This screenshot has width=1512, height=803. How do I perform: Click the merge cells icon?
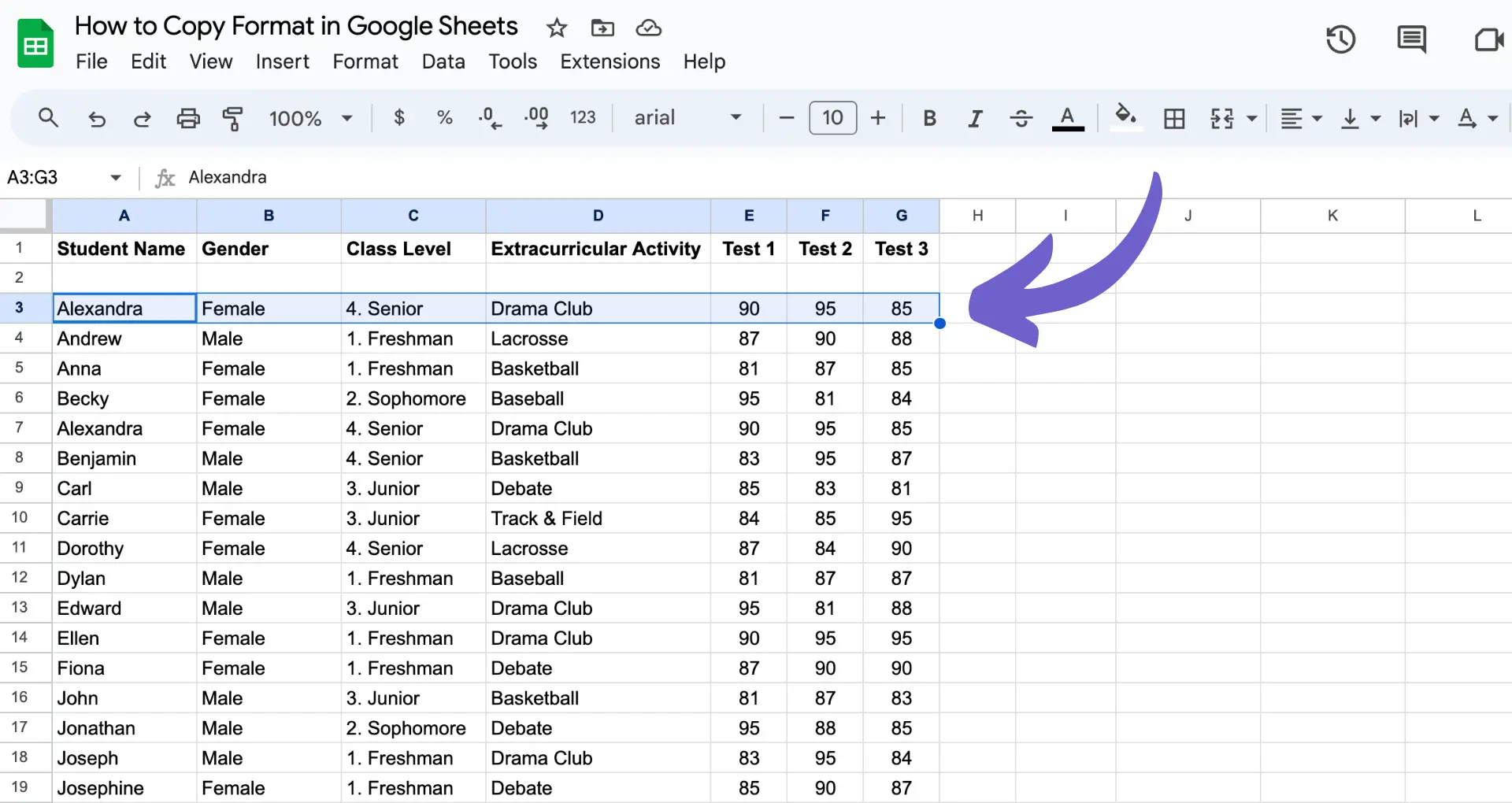click(1221, 119)
